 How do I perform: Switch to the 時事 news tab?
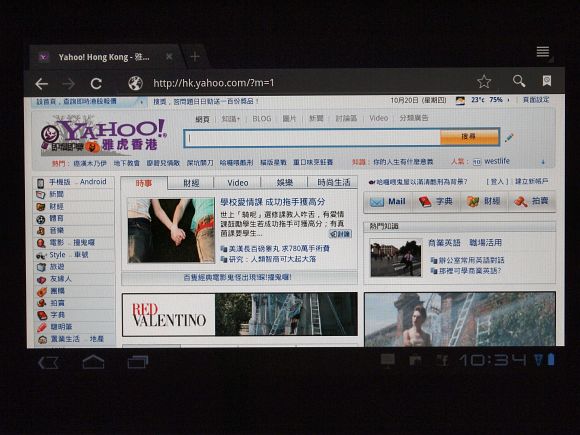point(144,183)
